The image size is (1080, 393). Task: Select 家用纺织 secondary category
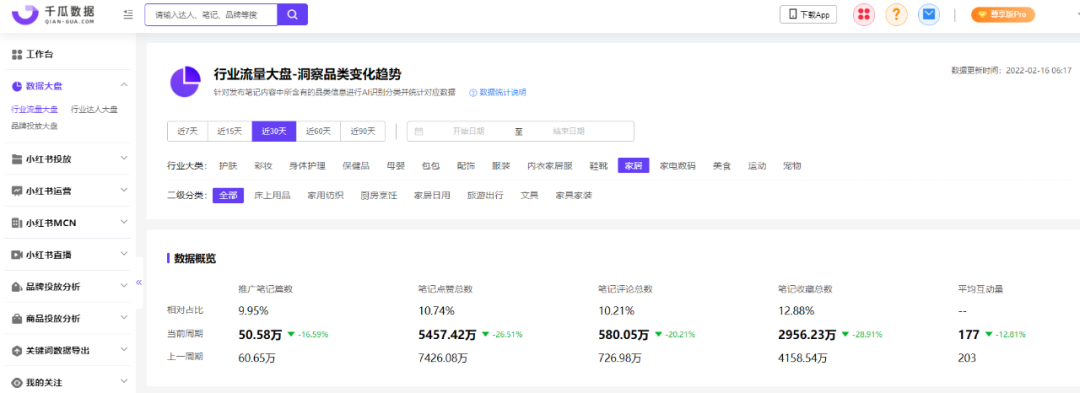[x=325, y=195]
